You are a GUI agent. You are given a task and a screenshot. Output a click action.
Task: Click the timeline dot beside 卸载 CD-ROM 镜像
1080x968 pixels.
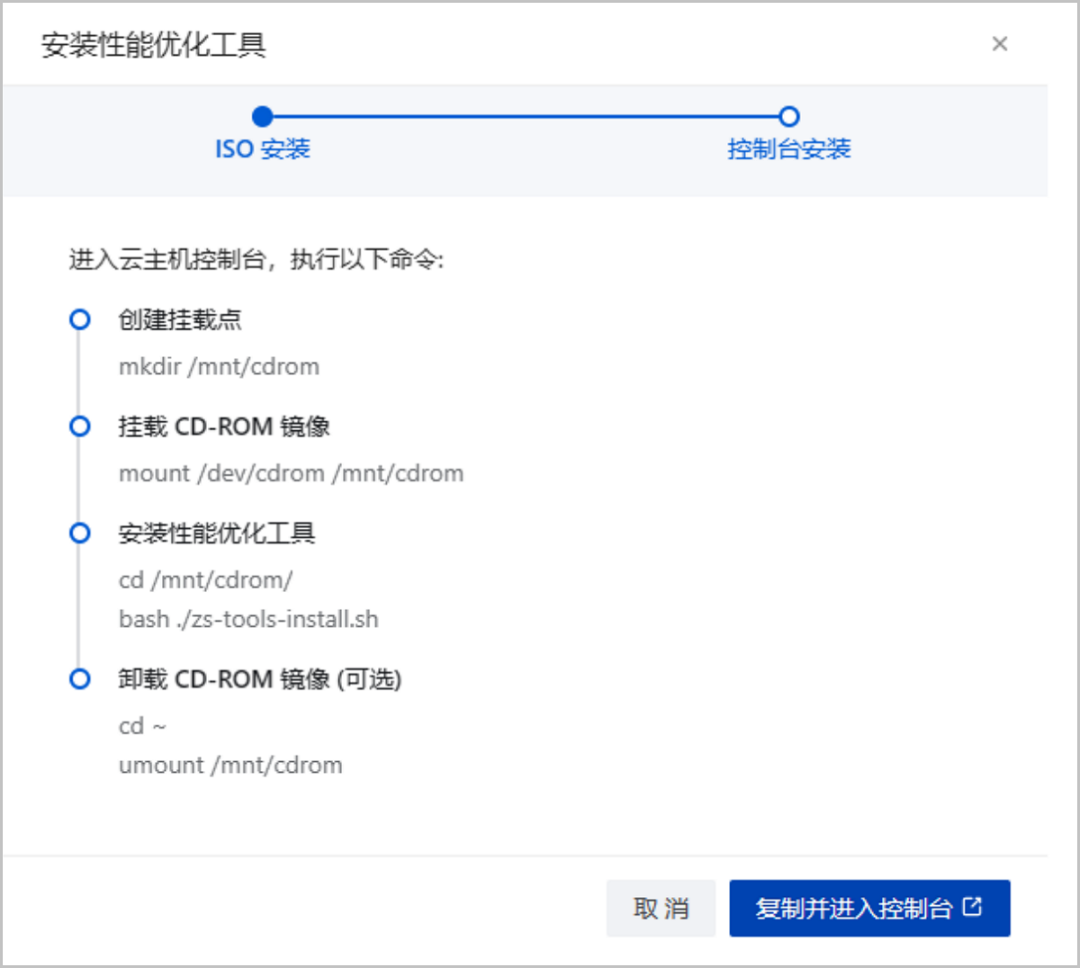coord(79,680)
